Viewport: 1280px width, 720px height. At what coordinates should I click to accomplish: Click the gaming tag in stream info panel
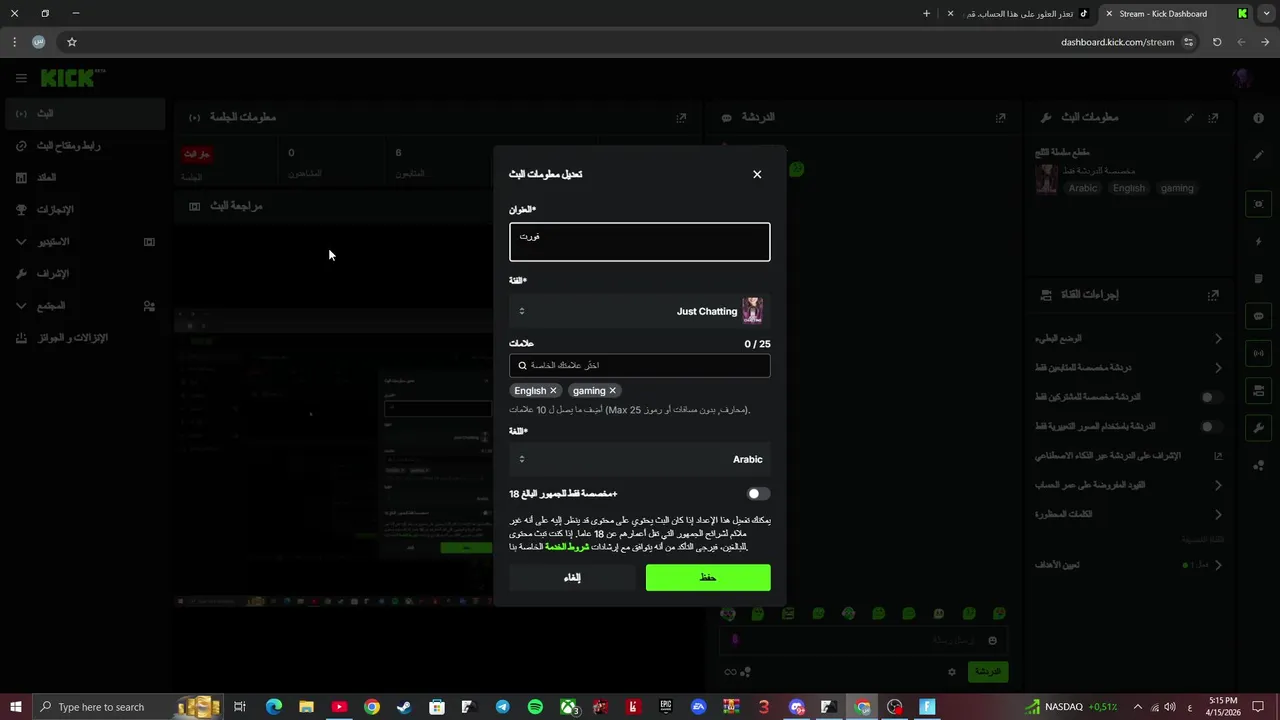[x=1177, y=188]
